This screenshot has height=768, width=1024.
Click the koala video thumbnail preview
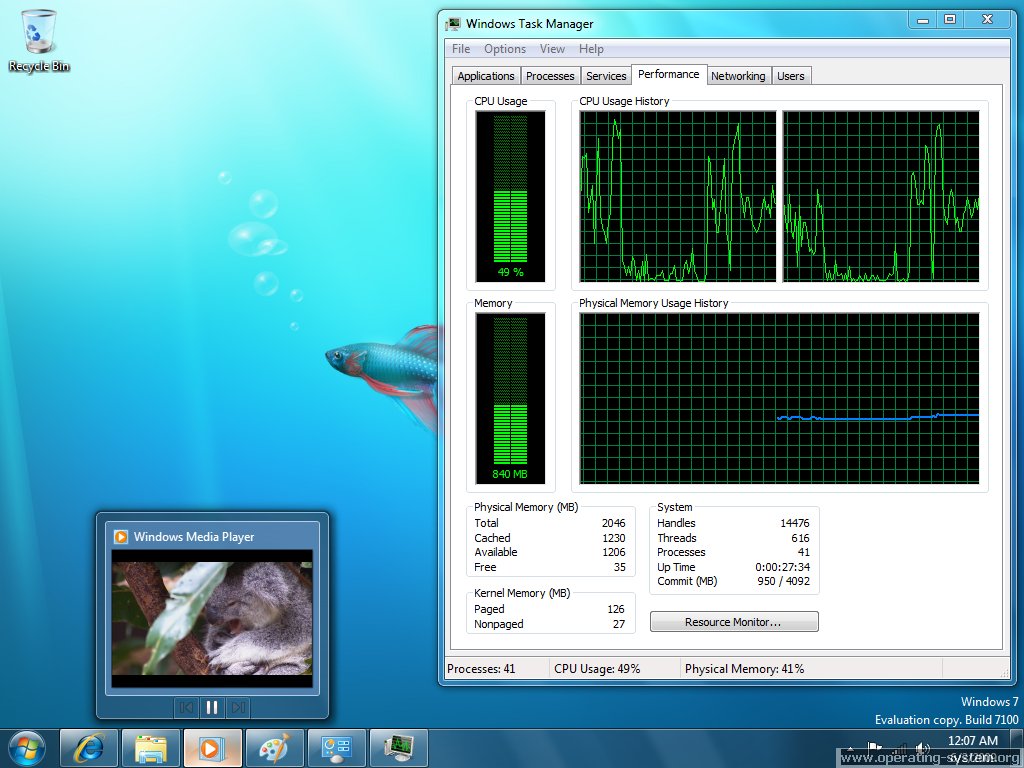[x=212, y=618]
